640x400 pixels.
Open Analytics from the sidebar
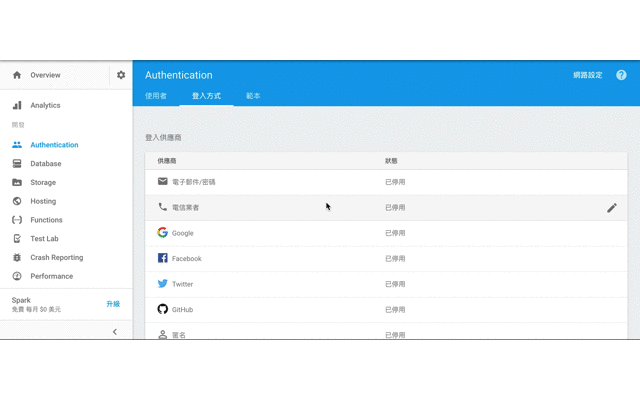click(45, 105)
